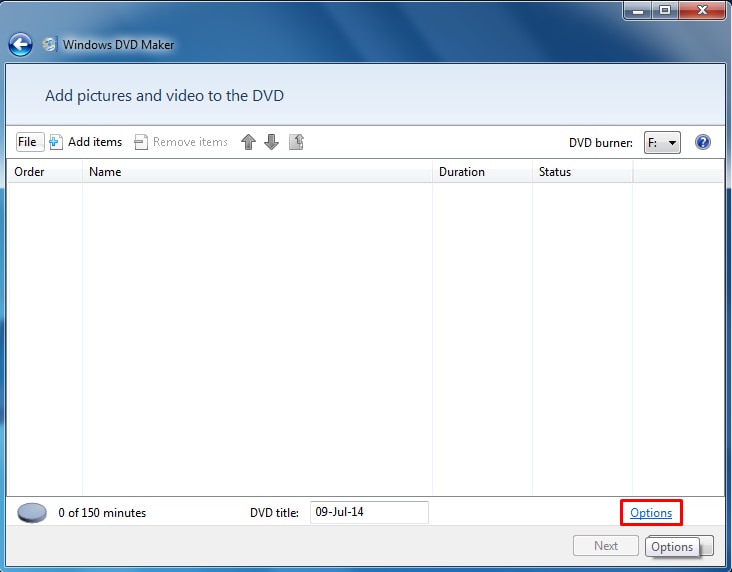Minimize the DVD Maker window
This screenshot has height=572, width=732.
[638, 10]
